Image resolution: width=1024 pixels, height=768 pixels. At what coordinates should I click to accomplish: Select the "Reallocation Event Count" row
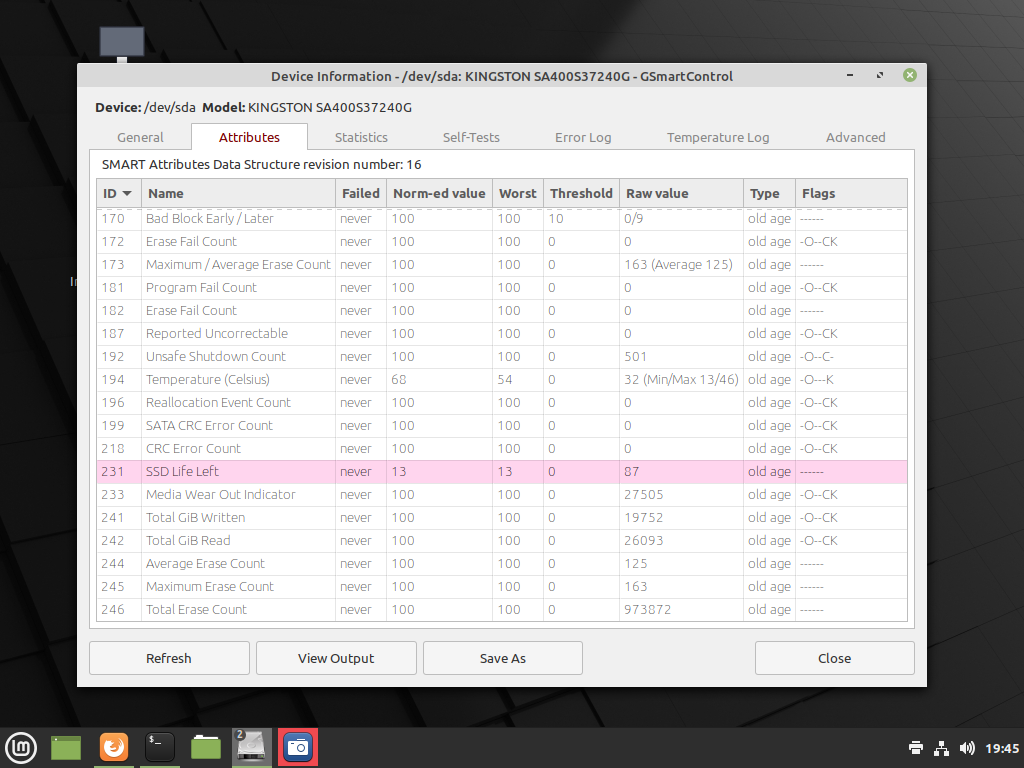[502, 402]
